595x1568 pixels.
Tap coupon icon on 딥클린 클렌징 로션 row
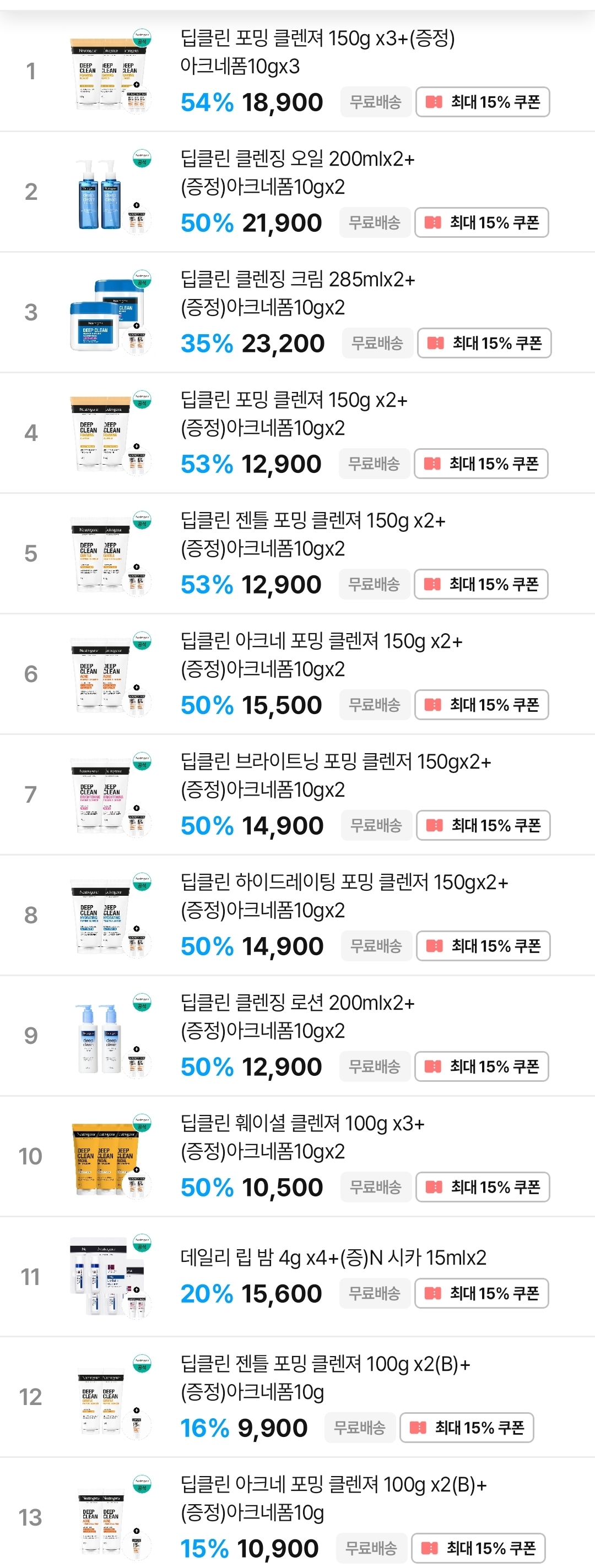tap(432, 1066)
